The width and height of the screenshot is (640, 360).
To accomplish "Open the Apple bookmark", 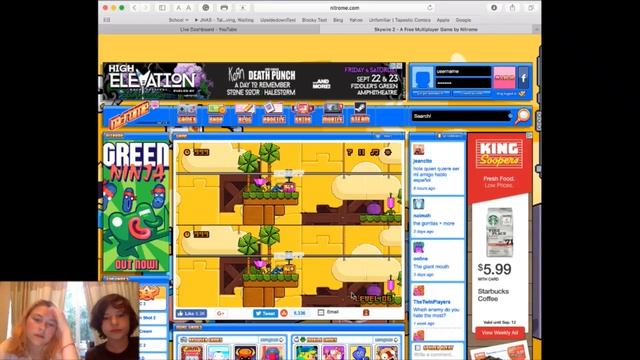I will point(443,20).
